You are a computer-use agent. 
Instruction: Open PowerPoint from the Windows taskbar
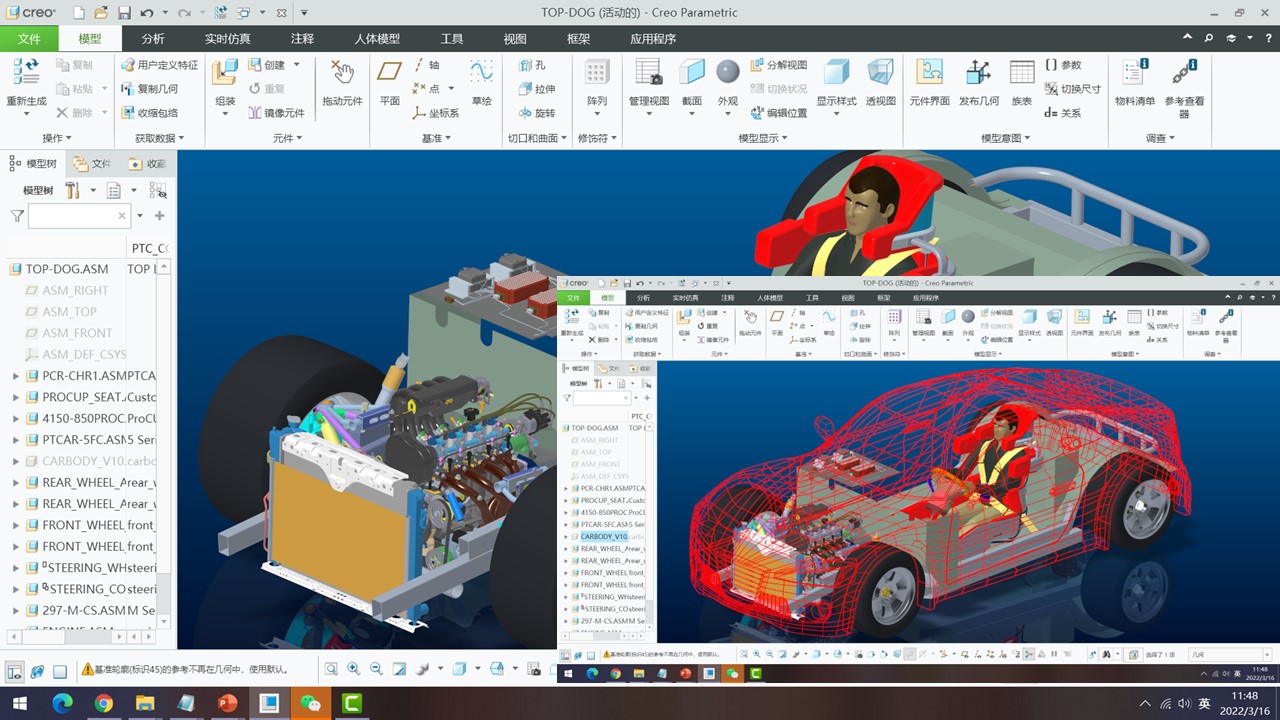(x=227, y=703)
